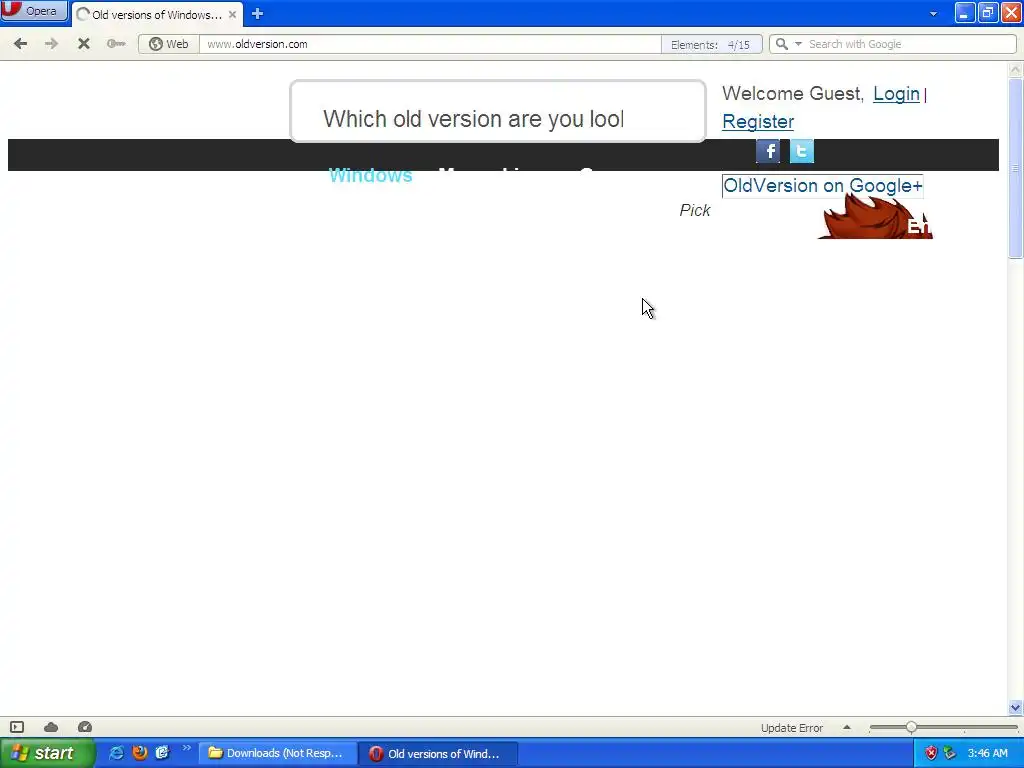Click the scroll down arrow
This screenshot has width=1024, height=768.
point(1015,707)
